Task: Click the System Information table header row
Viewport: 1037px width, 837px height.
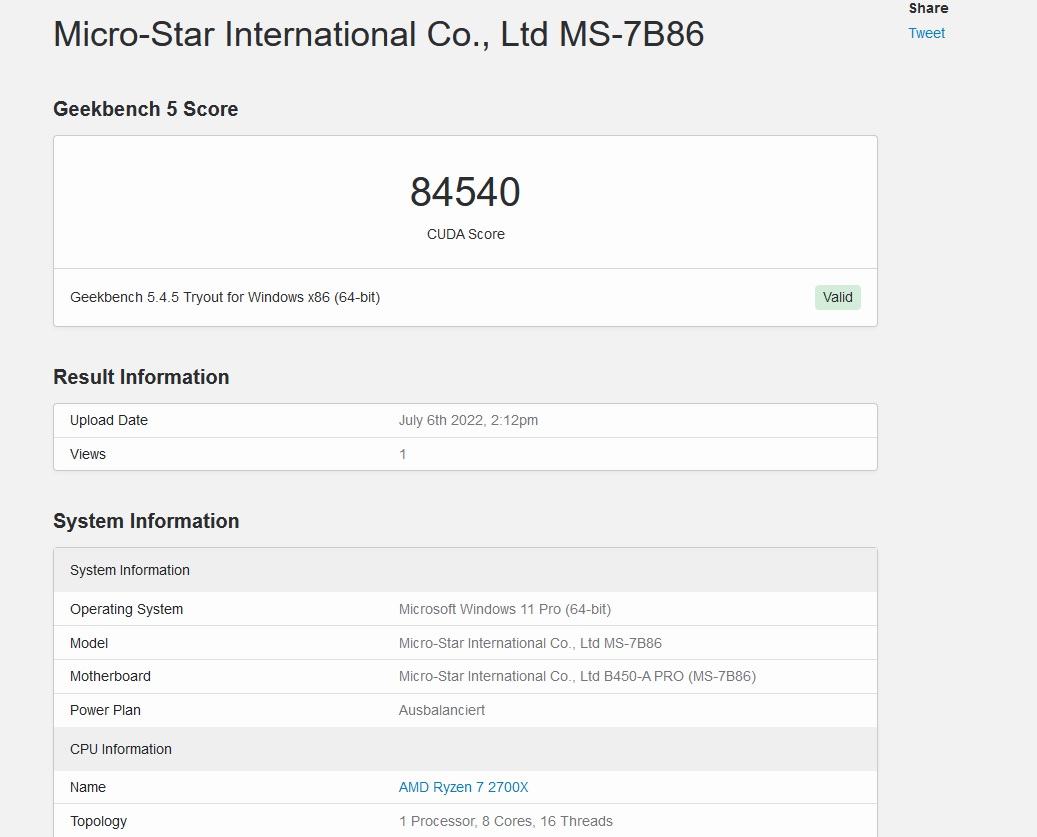Action: coord(465,570)
